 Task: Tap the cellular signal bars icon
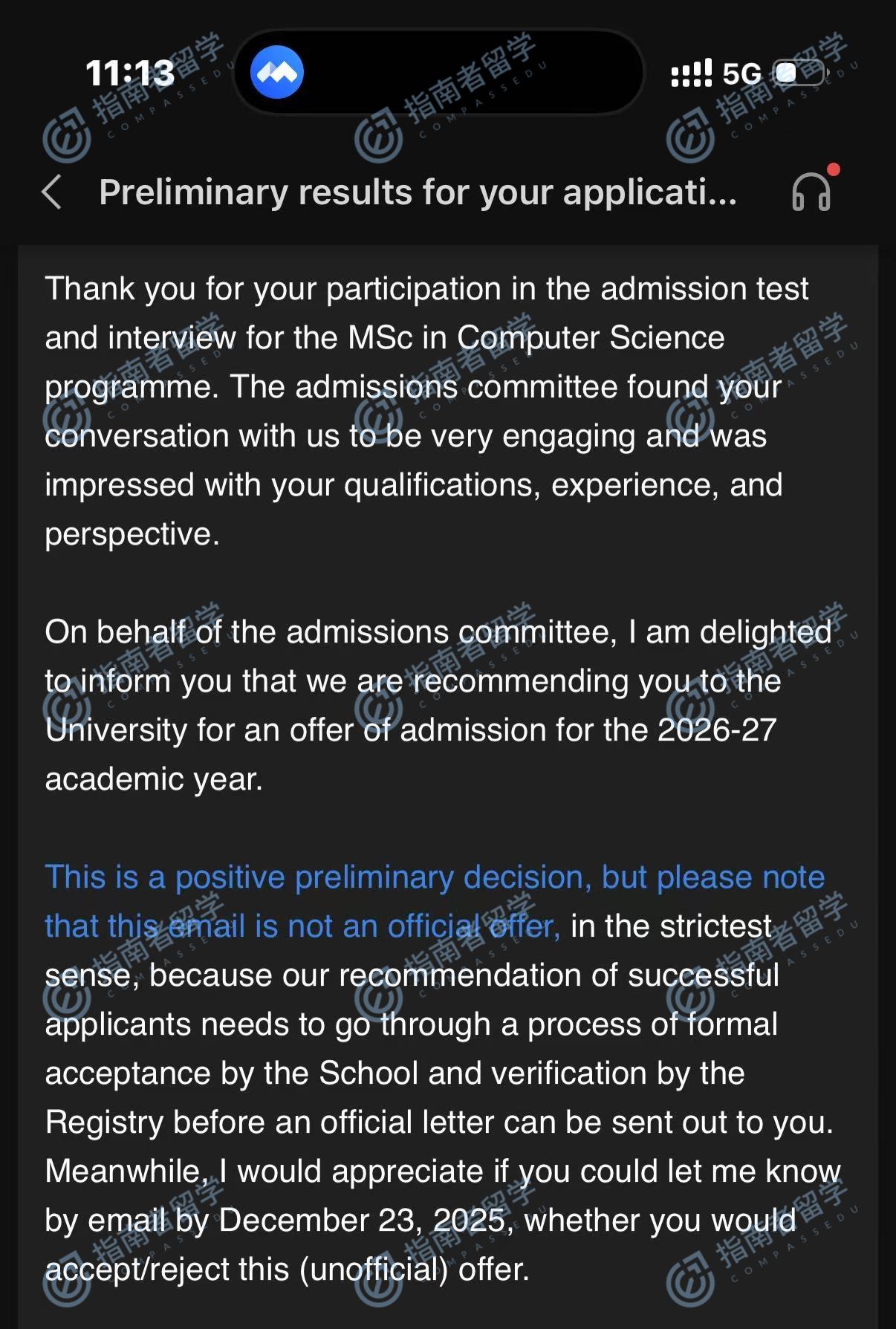(691, 73)
